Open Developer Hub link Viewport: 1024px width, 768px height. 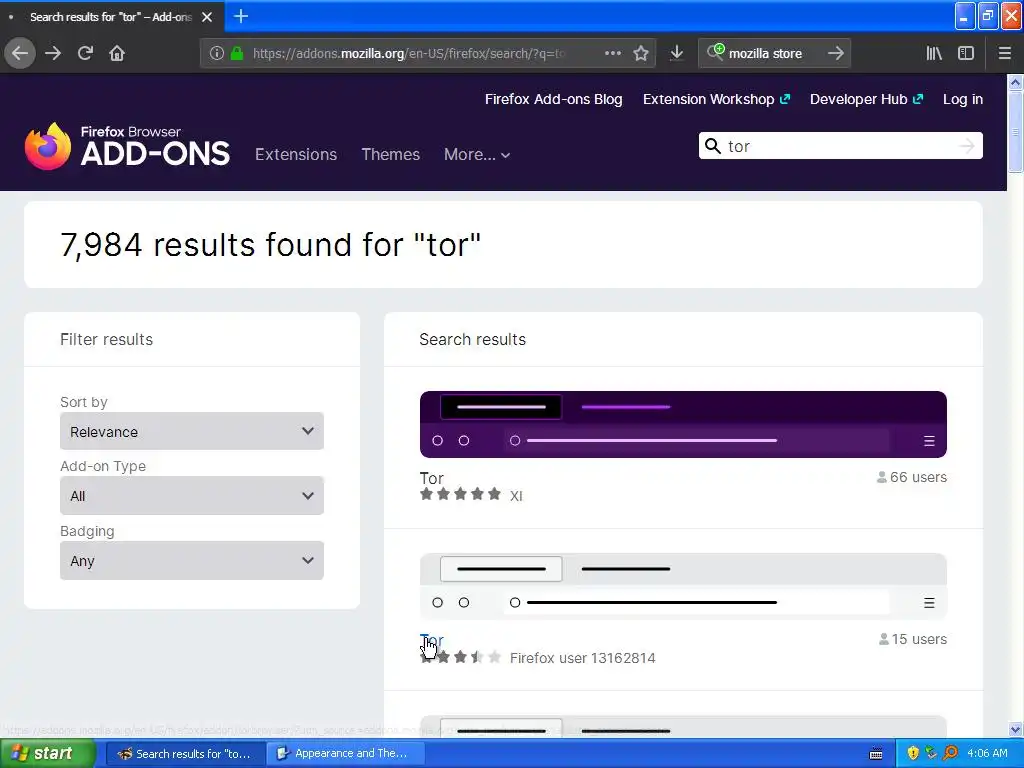[x=867, y=99]
